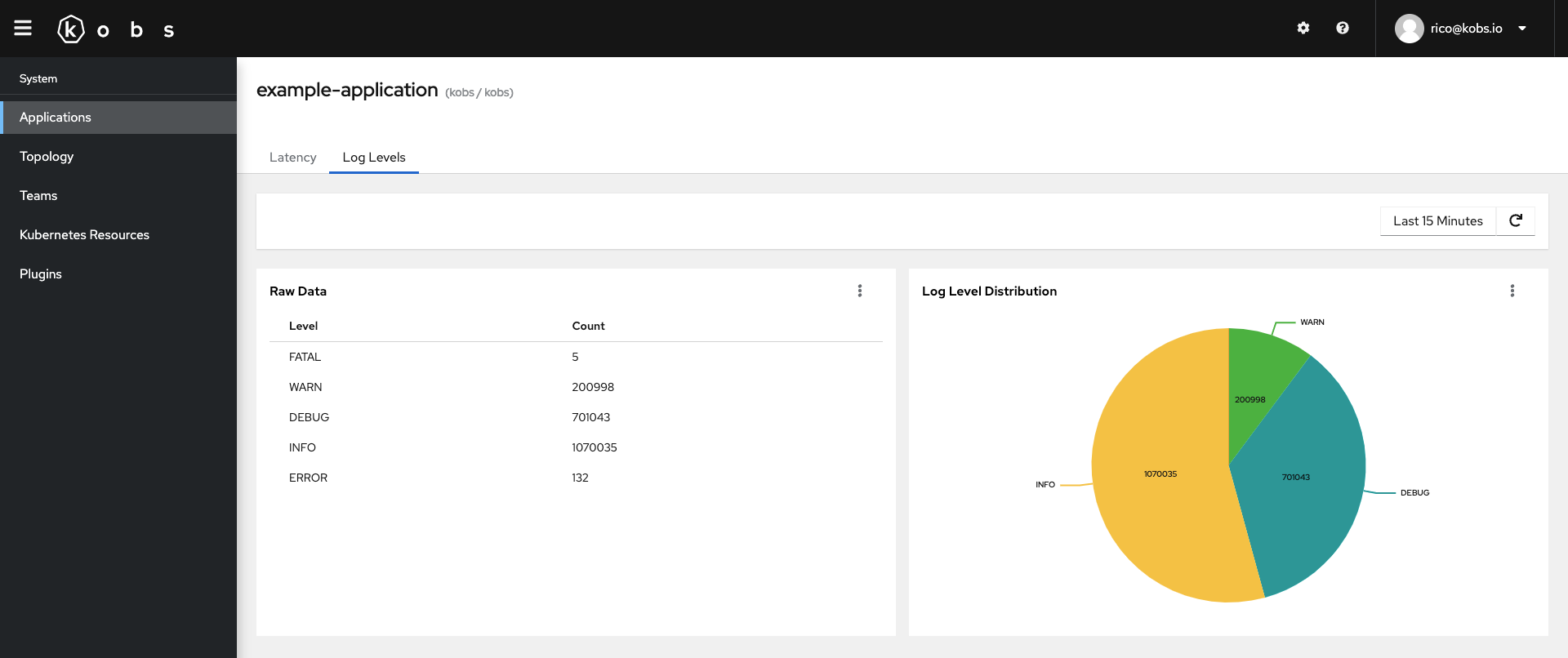Open Applications in the sidebar
This screenshot has height=658, width=1568.
point(118,117)
